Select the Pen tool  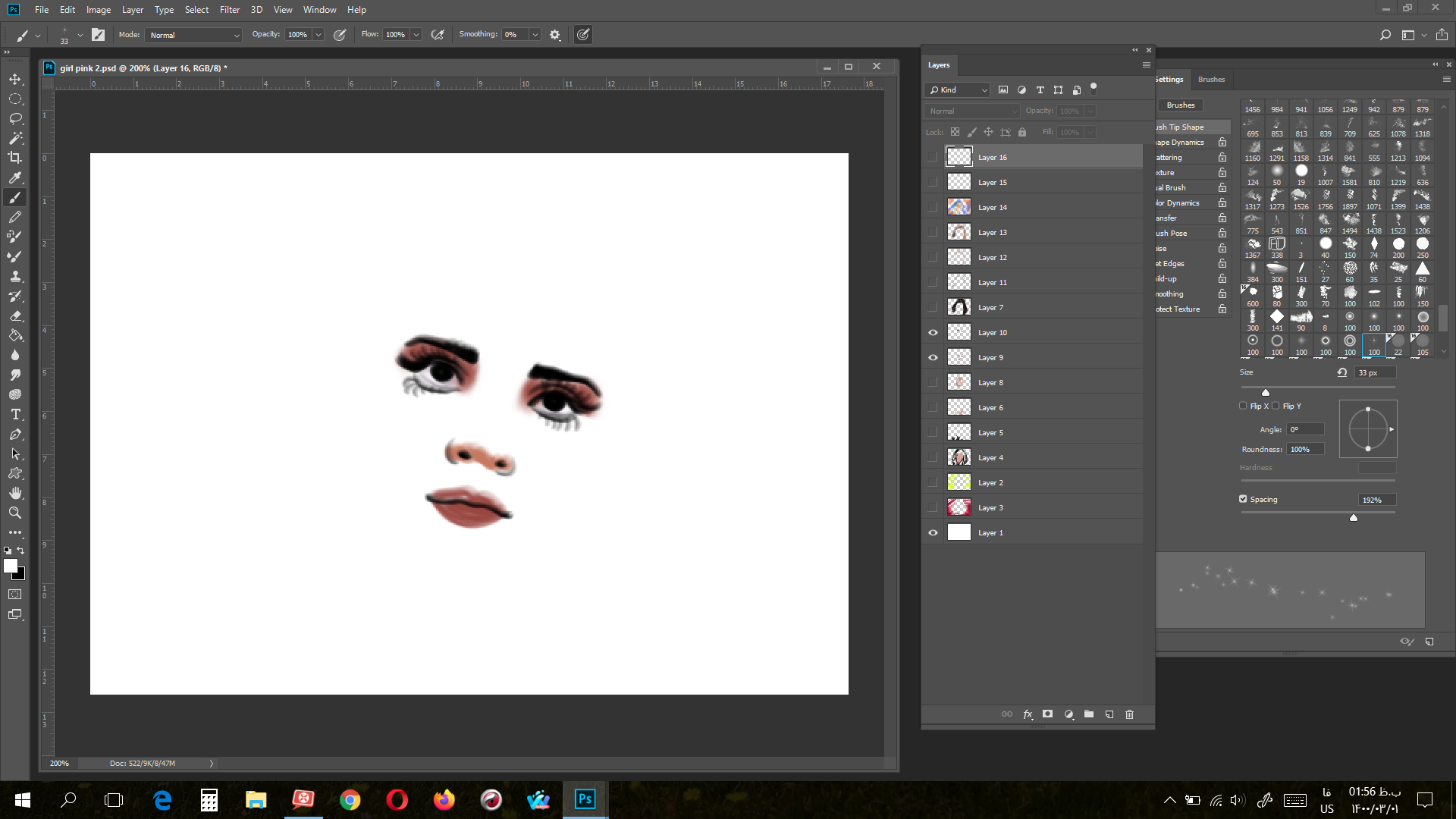(x=15, y=434)
